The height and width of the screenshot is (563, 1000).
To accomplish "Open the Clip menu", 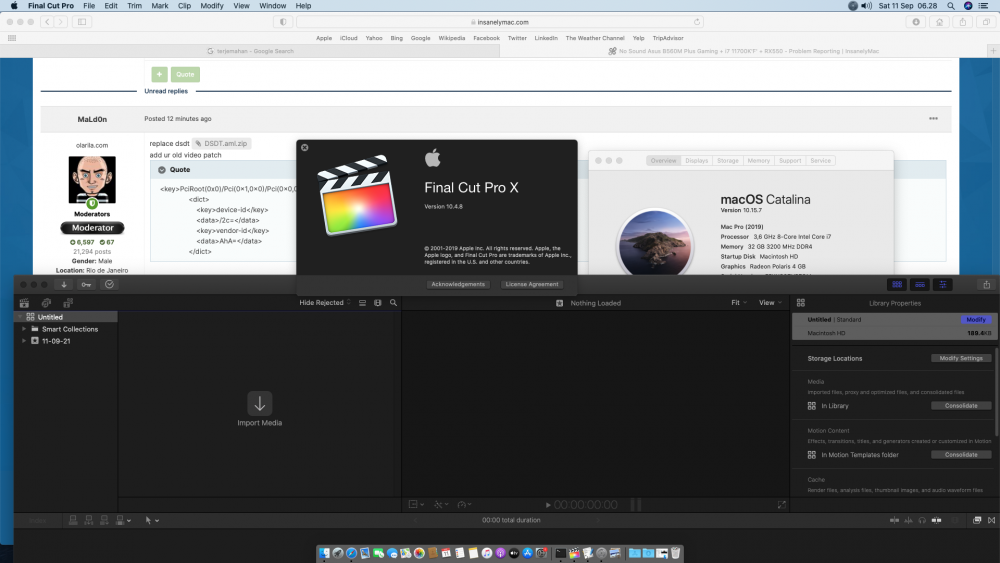I will click(x=184, y=6).
